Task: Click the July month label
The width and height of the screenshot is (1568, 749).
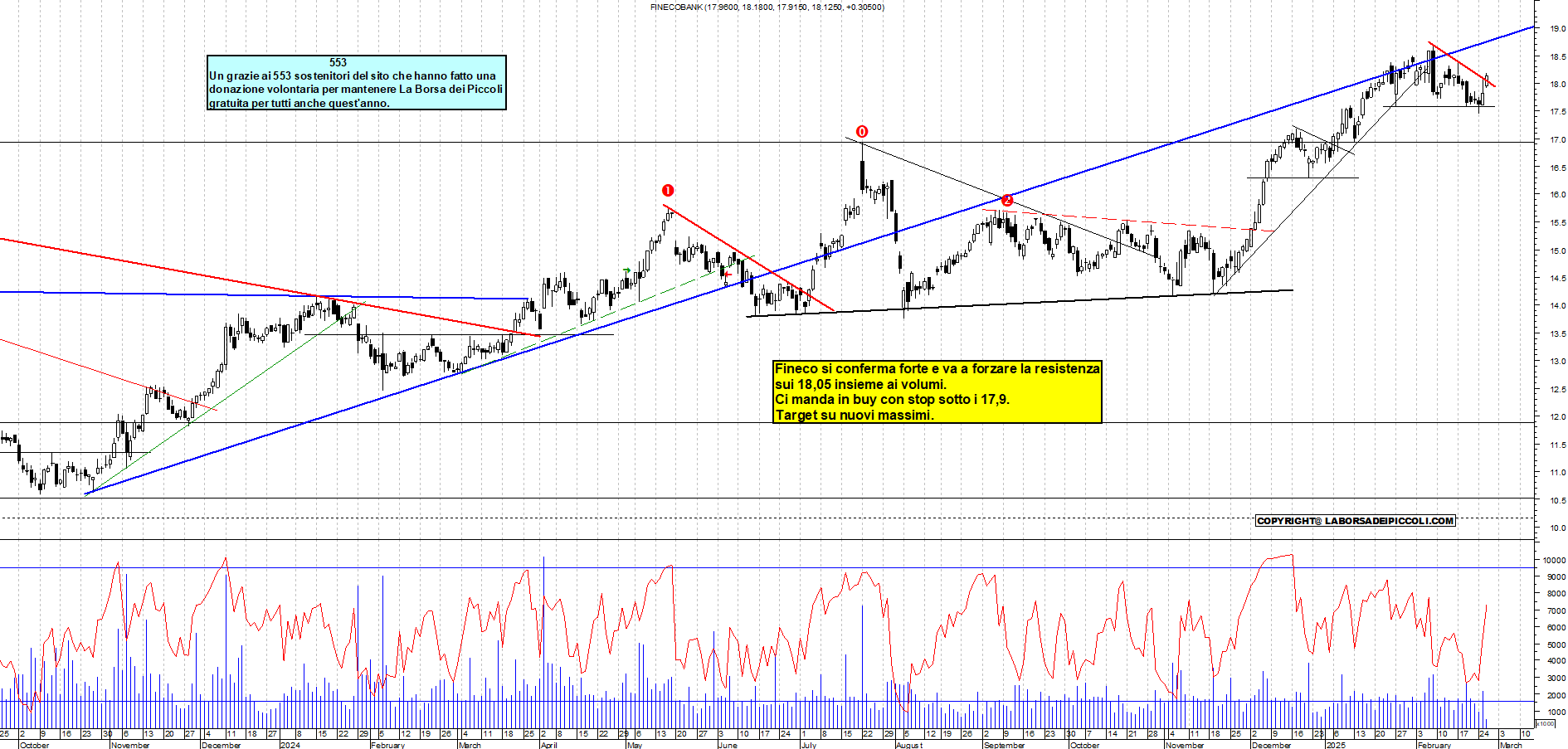Action: coord(809,745)
